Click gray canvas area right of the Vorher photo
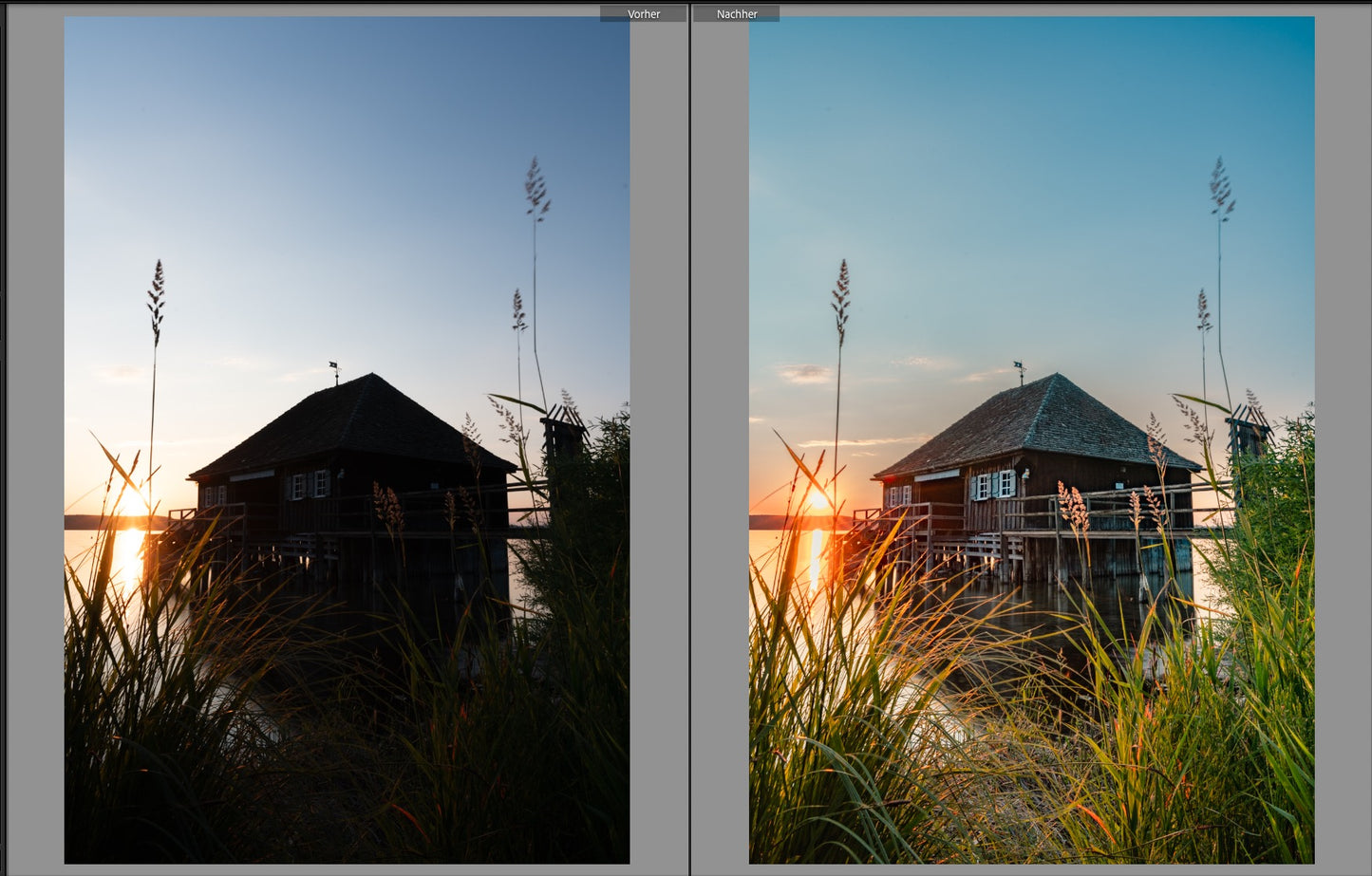Viewport: 1372px width, 876px height. pos(658,437)
